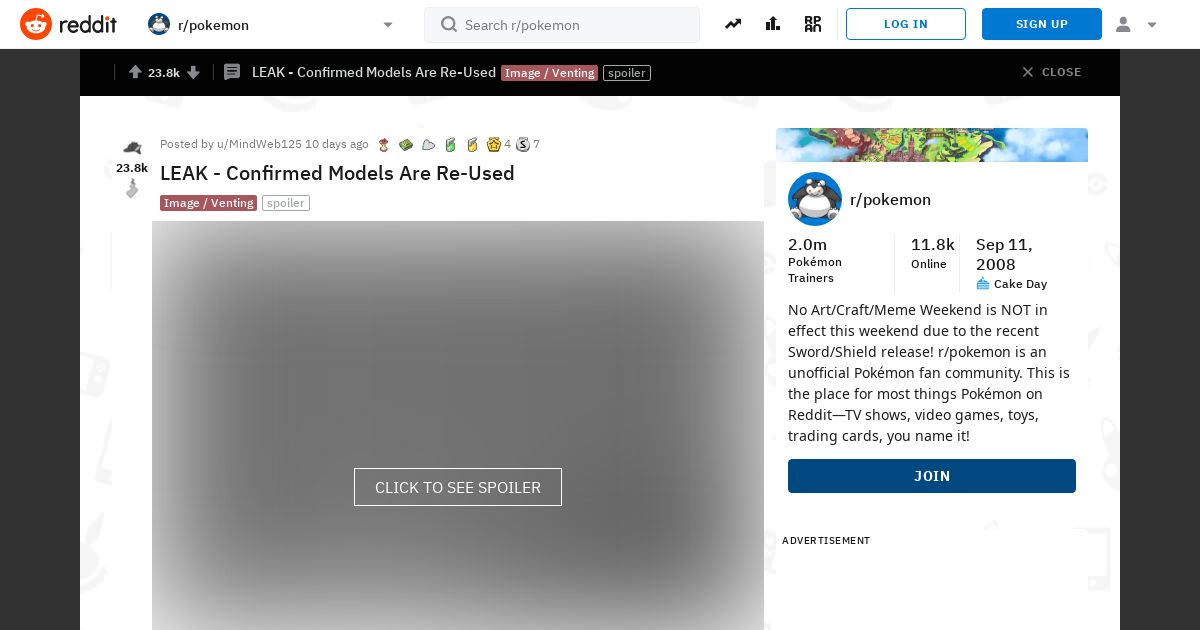The image size is (1200, 630).
Task: Open the user account icon
Action: pos(1123,24)
